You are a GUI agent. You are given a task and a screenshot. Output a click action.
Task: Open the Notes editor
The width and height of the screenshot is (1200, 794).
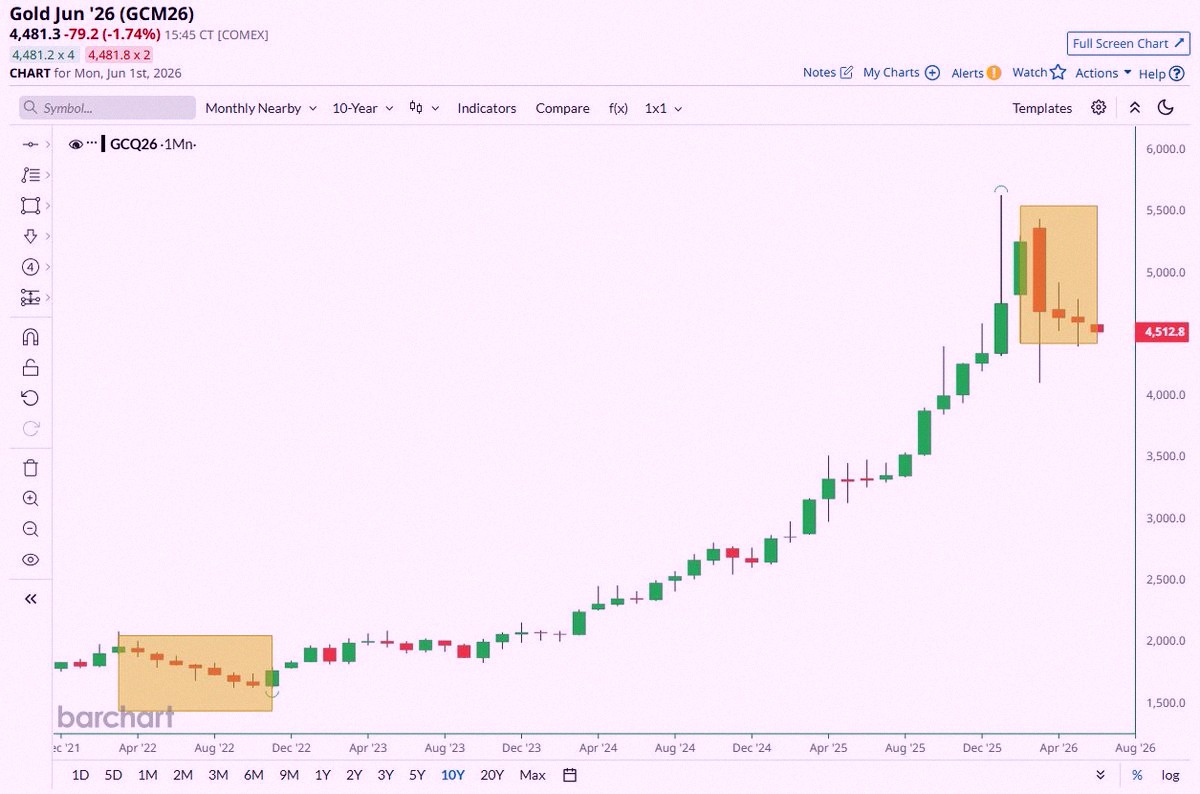coord(828,72)
